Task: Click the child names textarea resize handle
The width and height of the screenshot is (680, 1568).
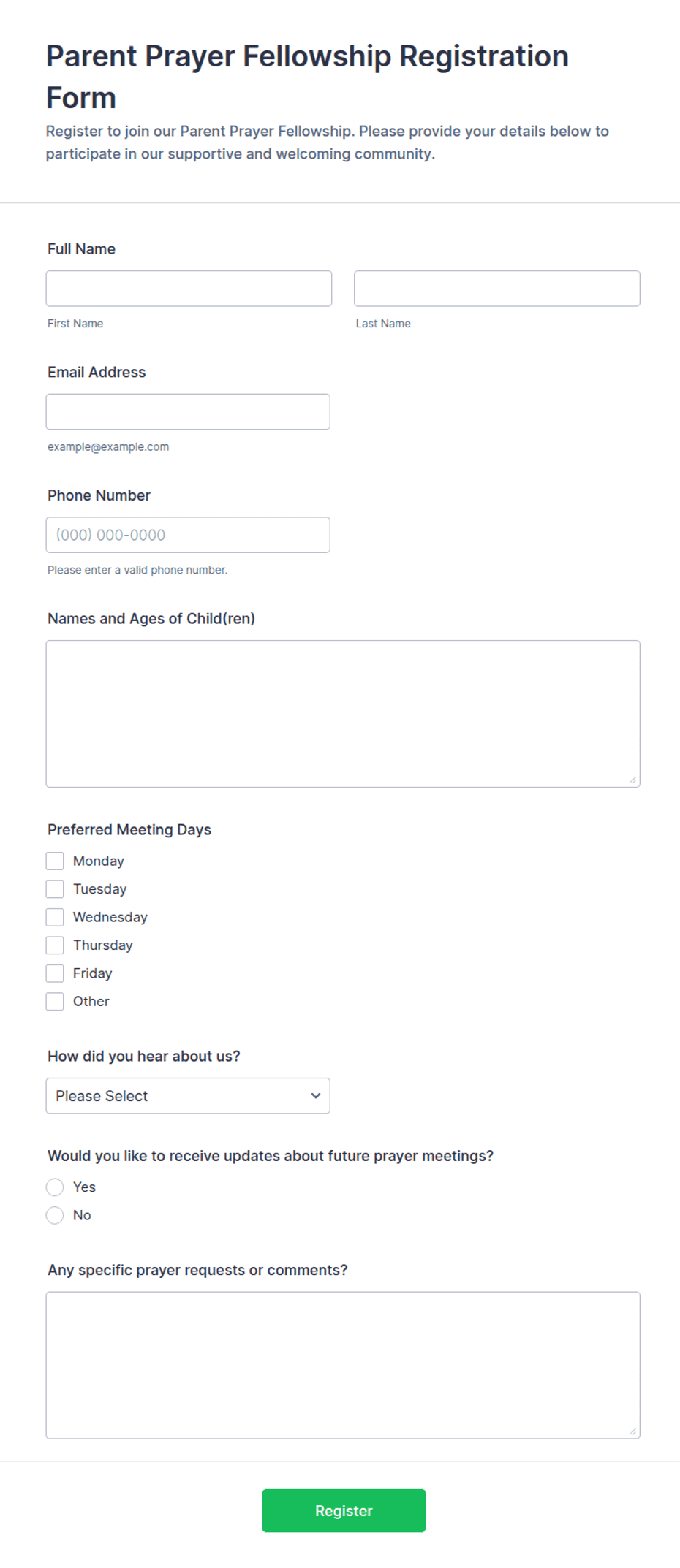Action: click(x=633, y=780)
